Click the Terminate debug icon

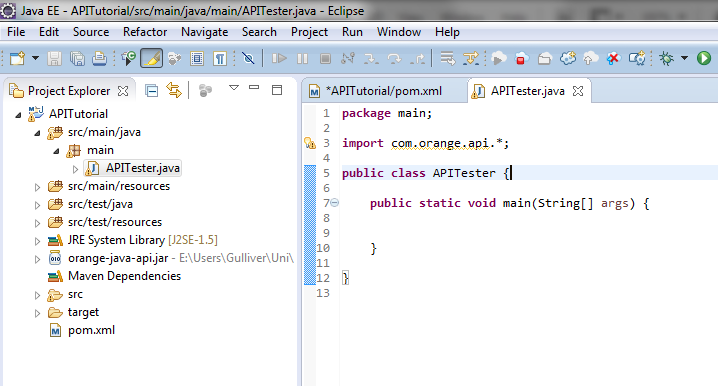[x=325, y=58]
